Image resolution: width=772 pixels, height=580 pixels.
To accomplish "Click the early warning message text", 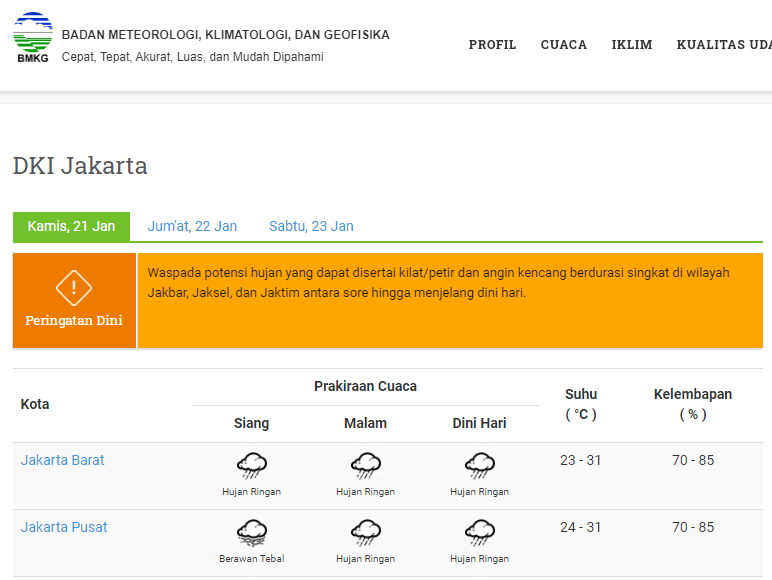I will tap(438, 282).
